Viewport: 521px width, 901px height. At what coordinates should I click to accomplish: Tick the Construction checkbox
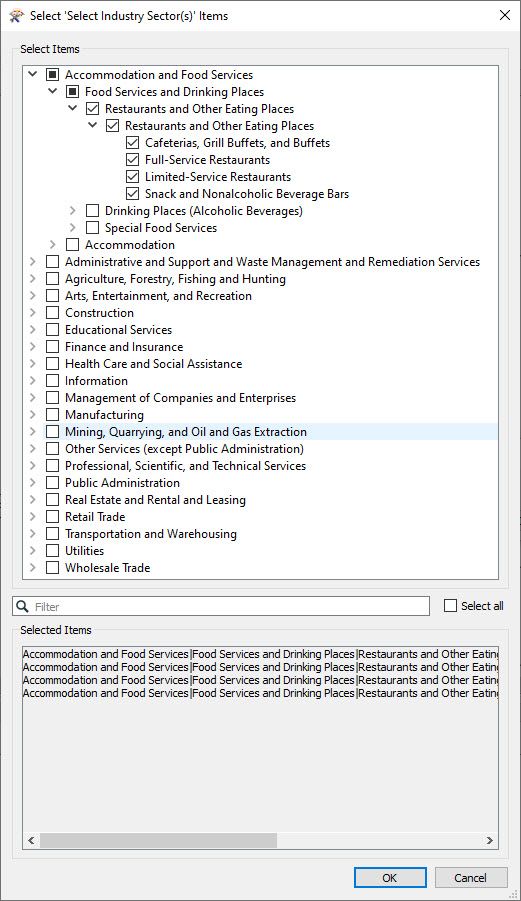(52, 313)
